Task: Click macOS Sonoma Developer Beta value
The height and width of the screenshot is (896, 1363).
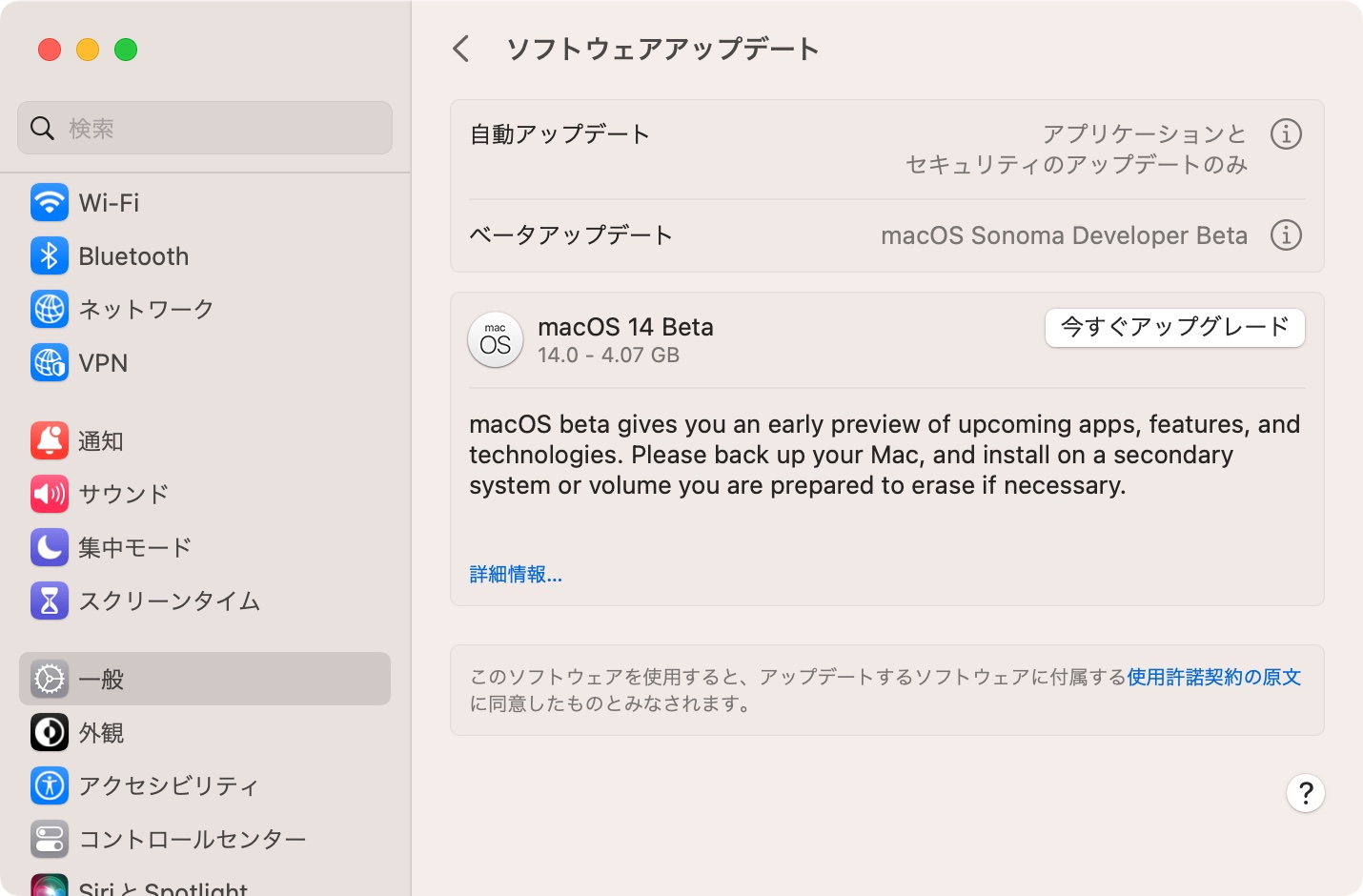Action: point(1064,234)
